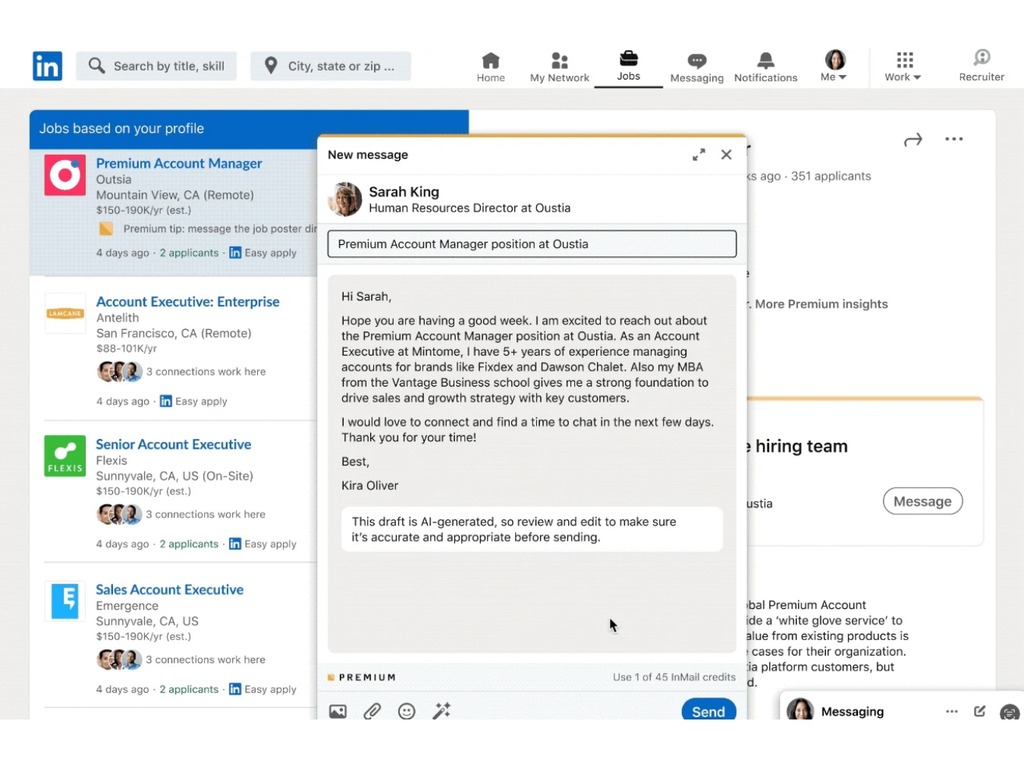Open Messaging in top navigation
The image size is (1024, 768).
pos(697,68)
